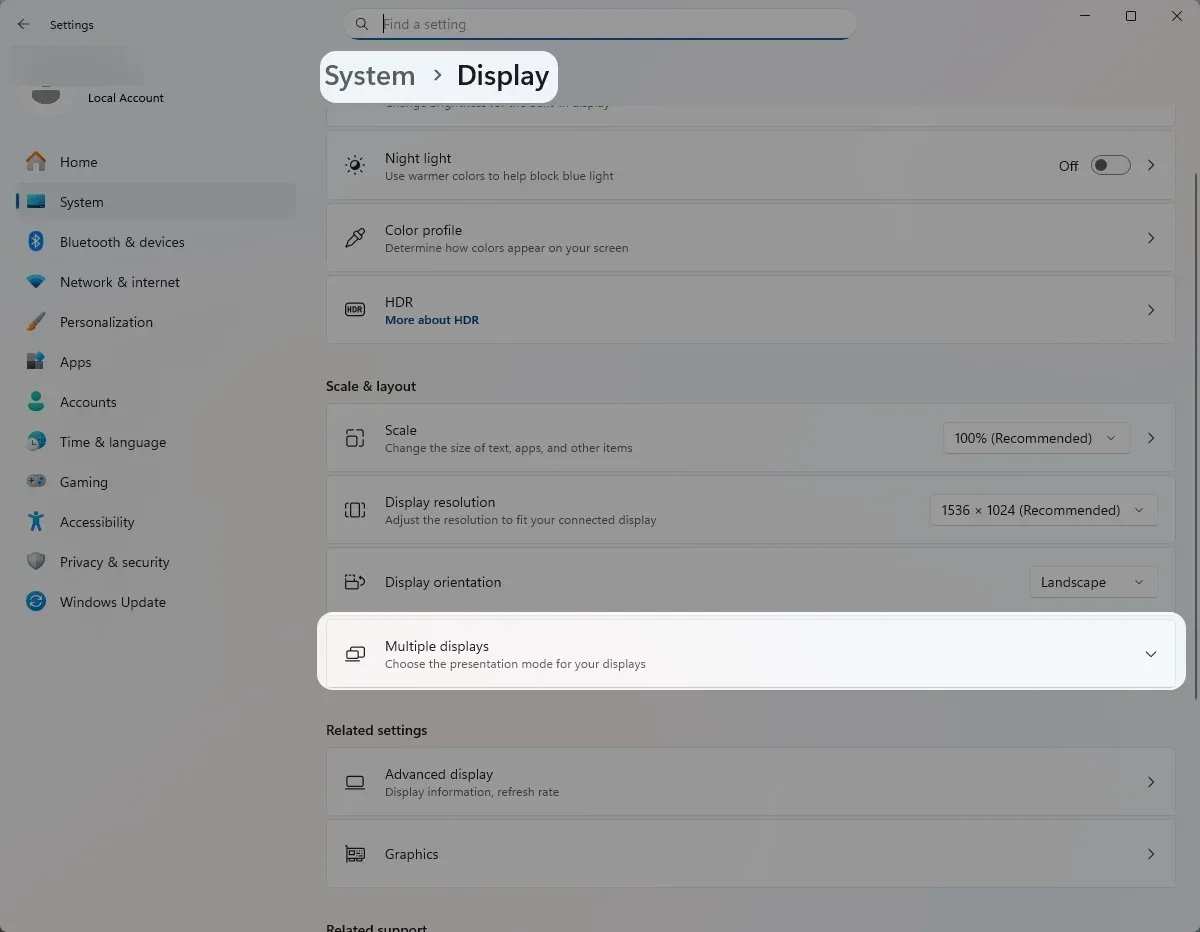Open Local Account profile
The image size is (1200, 932).
coord(126,98)
